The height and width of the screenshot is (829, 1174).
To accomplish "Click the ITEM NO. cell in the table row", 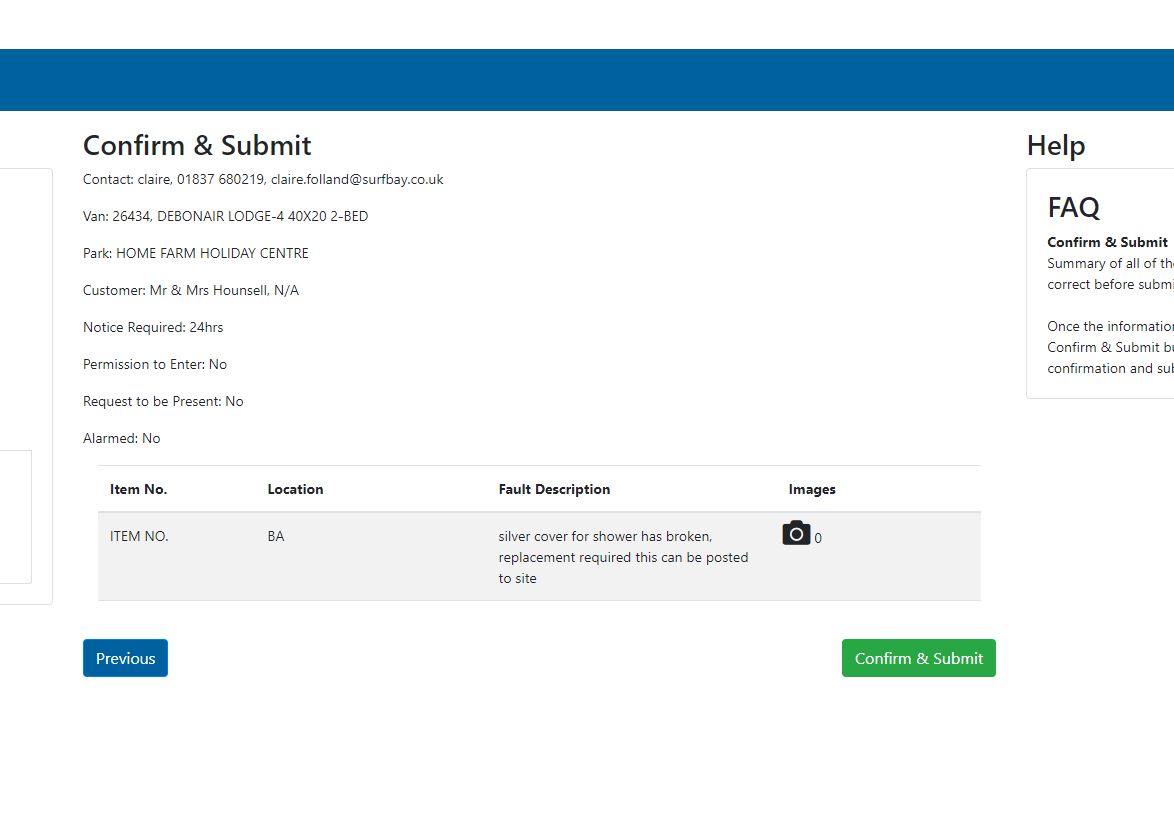I will (x=139, y=536).
